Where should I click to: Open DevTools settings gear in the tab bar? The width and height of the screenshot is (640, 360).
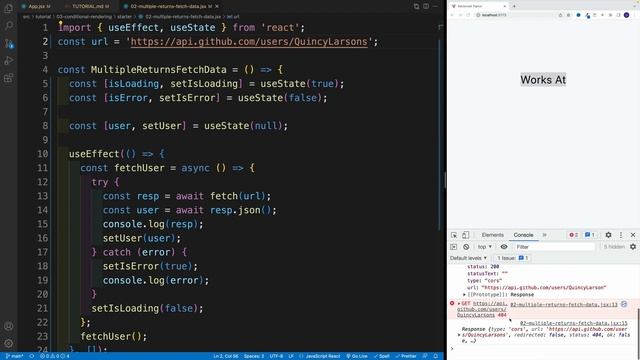click(608, 235)
